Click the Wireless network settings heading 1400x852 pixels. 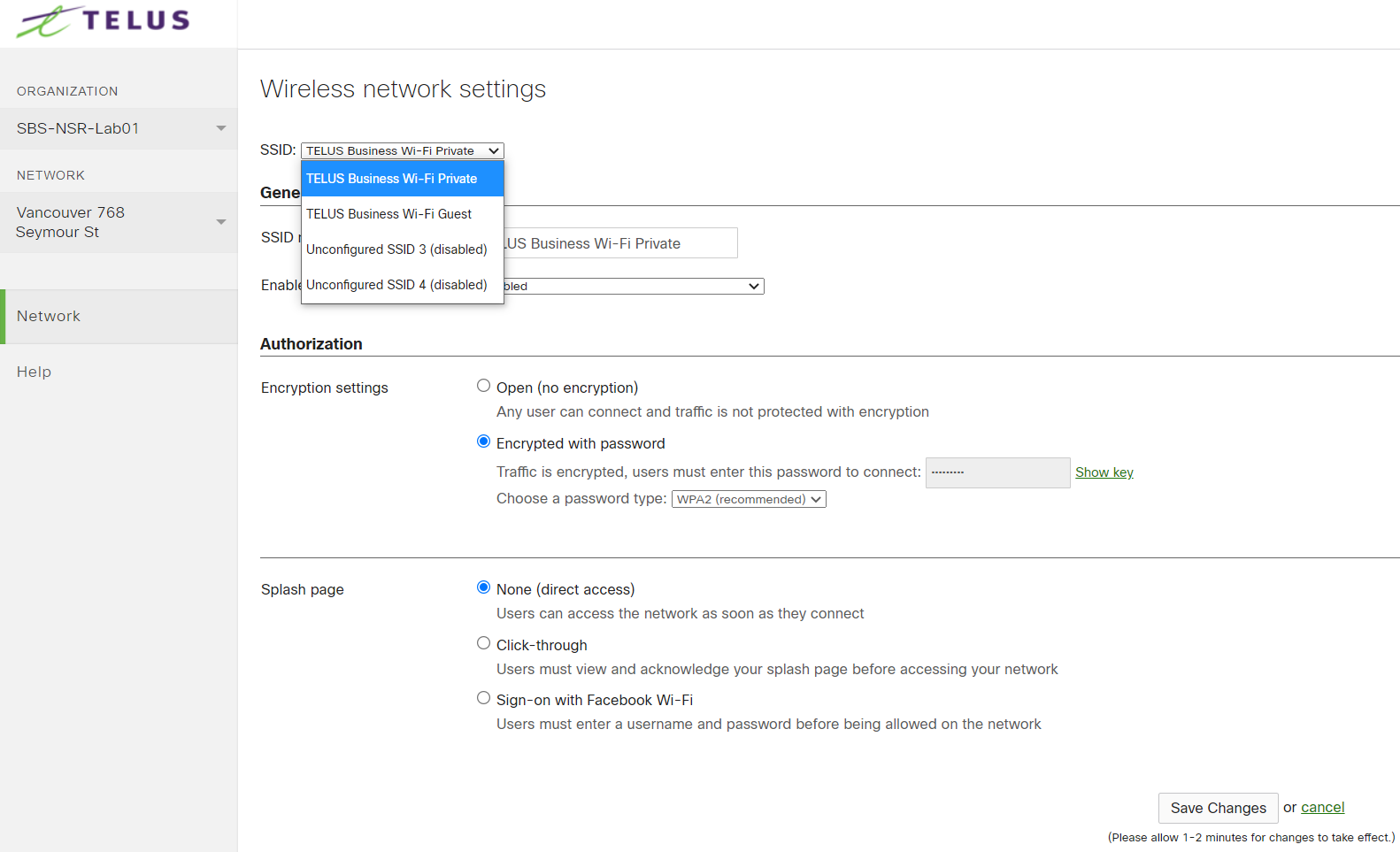click(x=403, y=88)
